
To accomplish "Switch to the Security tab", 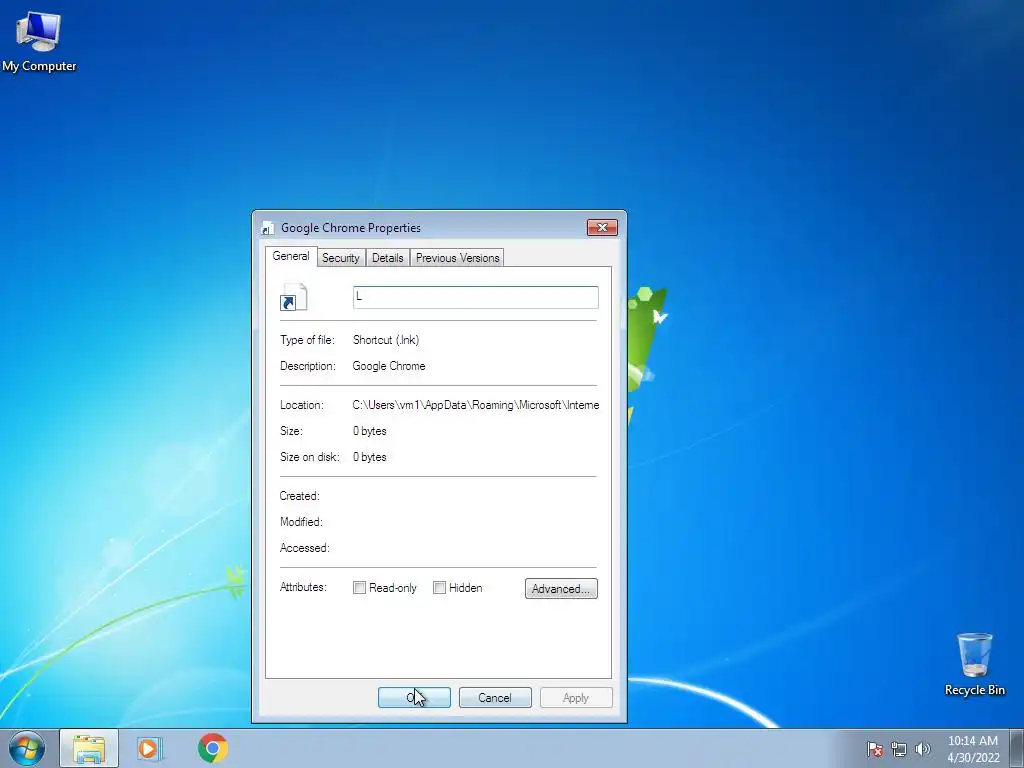I will click(340, 258).
